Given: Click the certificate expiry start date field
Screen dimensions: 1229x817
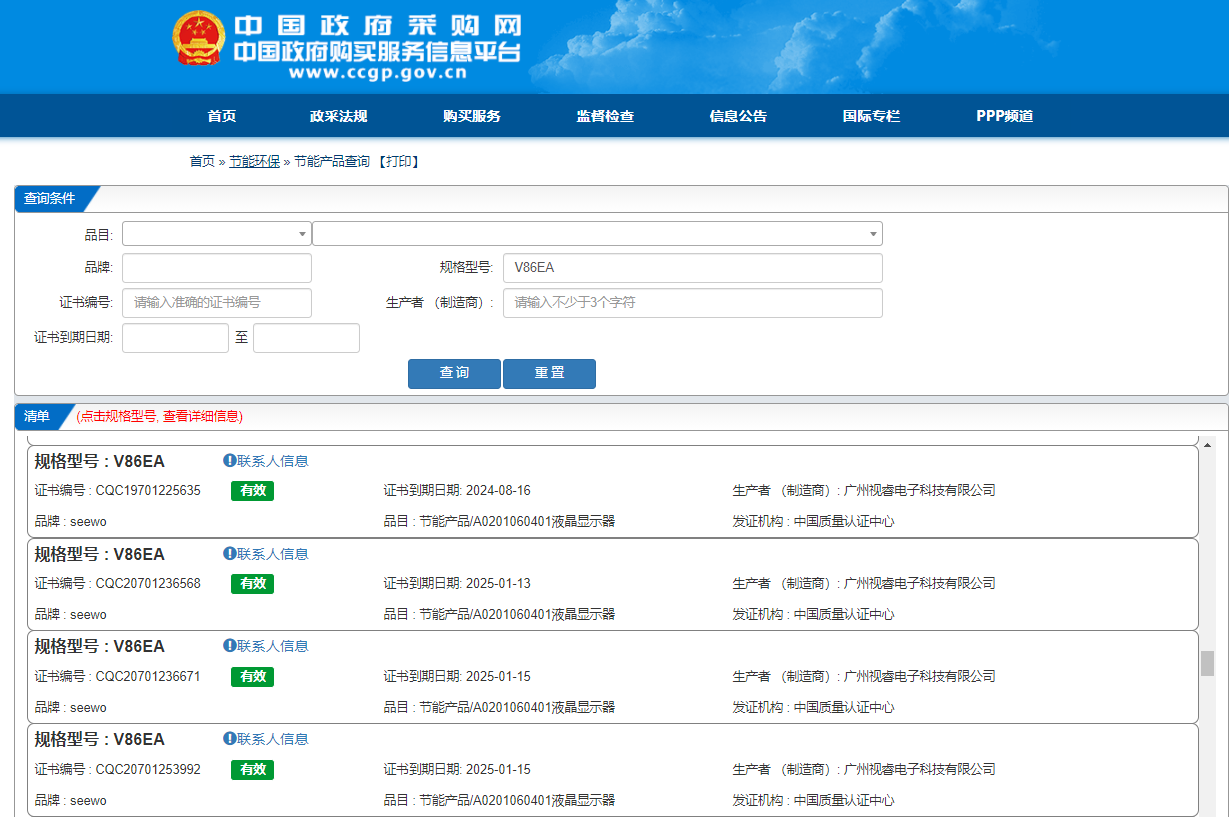Looking at the screenshot, I should coord(175,338).
